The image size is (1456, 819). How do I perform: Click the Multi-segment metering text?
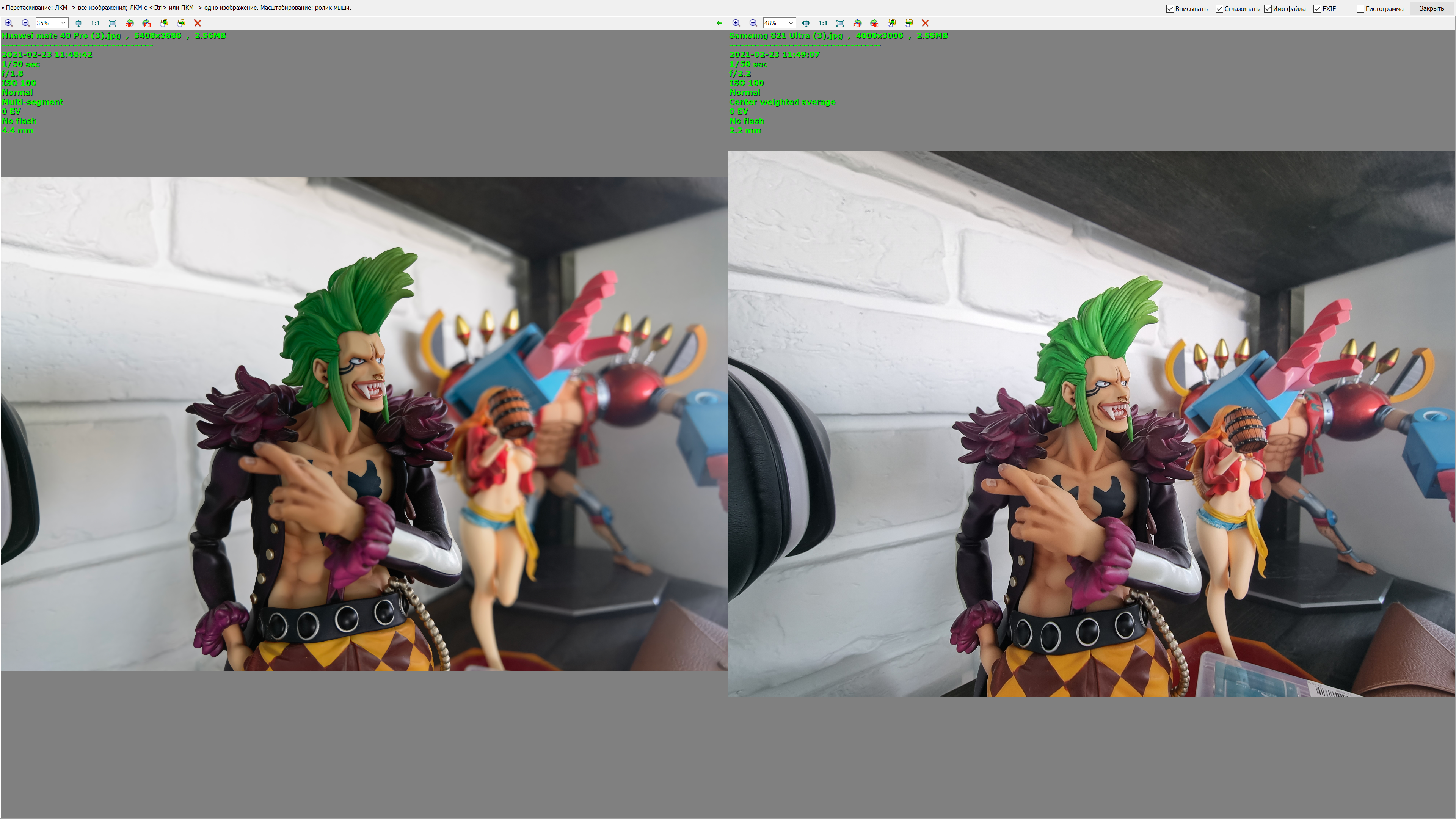coord(32,102)
